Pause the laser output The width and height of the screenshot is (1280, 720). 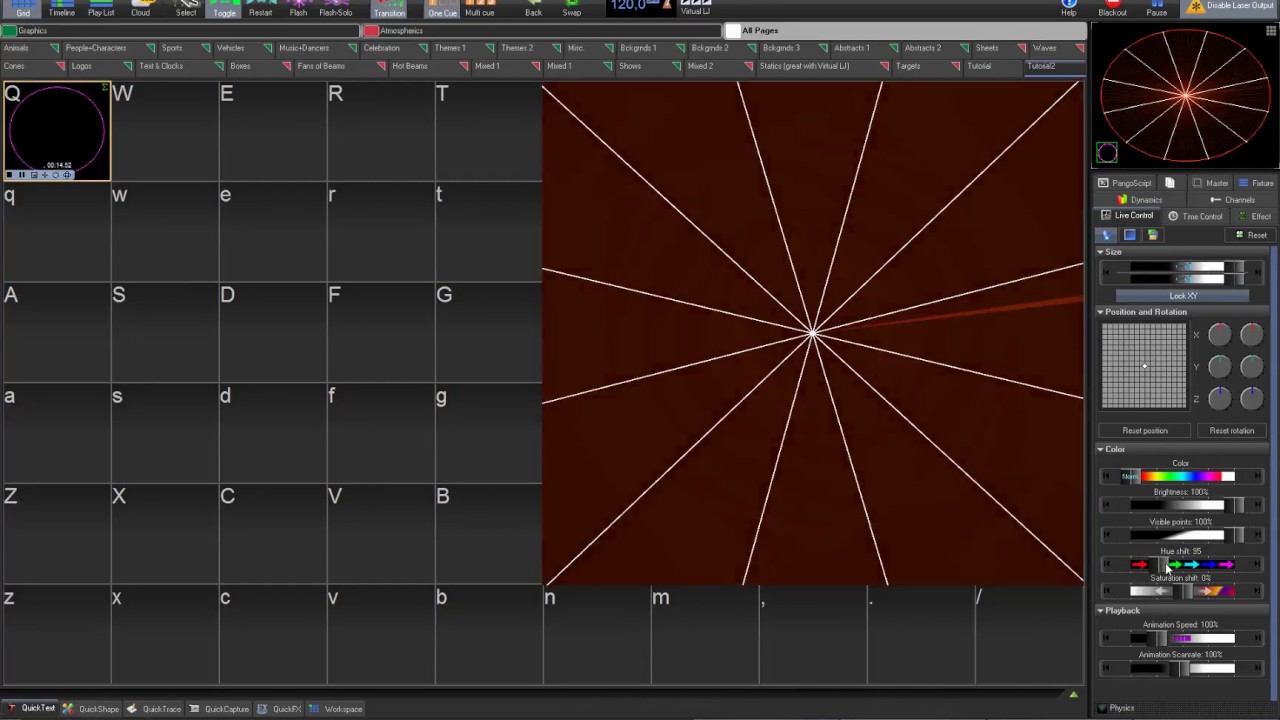[1156, 9]
